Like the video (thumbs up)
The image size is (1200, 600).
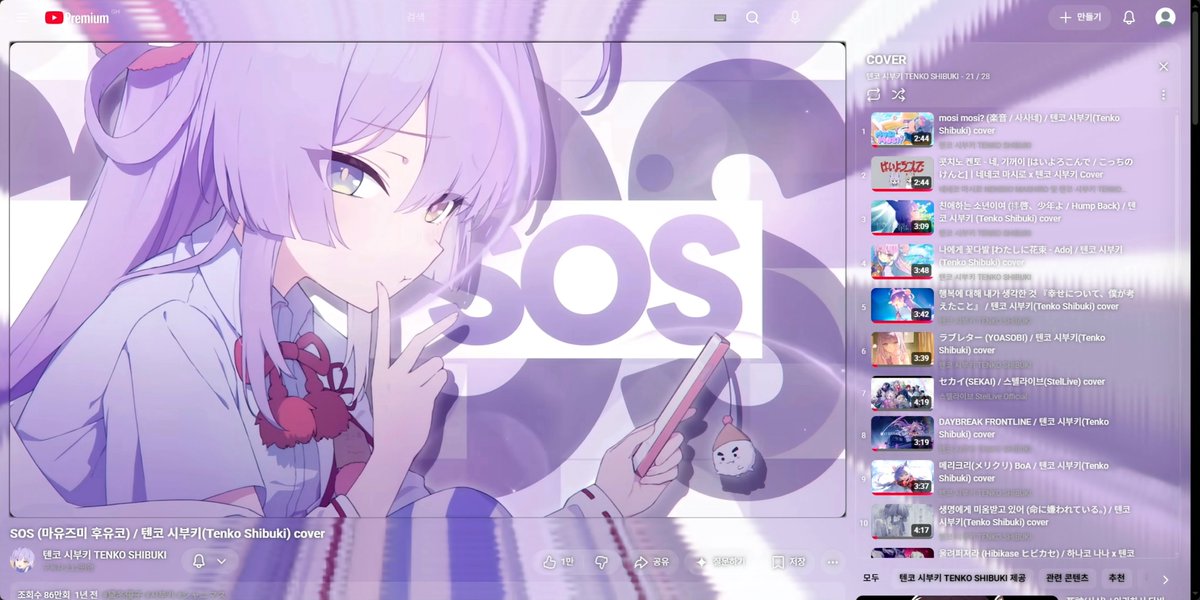point(558,562)
